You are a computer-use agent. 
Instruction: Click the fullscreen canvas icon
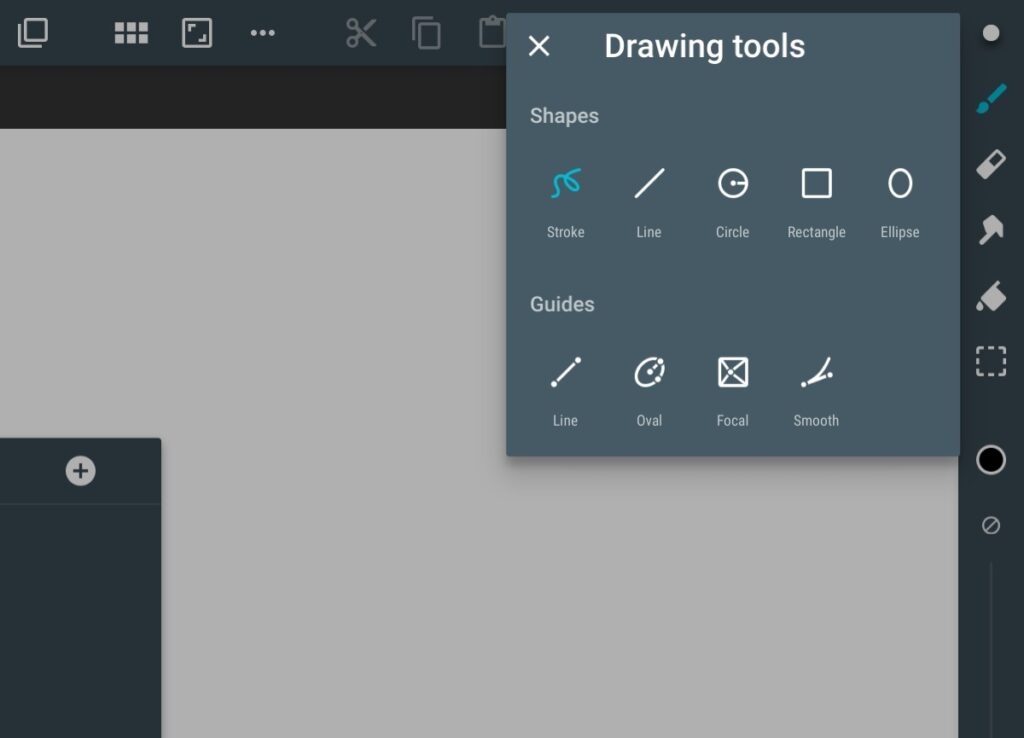[x=197, y=33]
